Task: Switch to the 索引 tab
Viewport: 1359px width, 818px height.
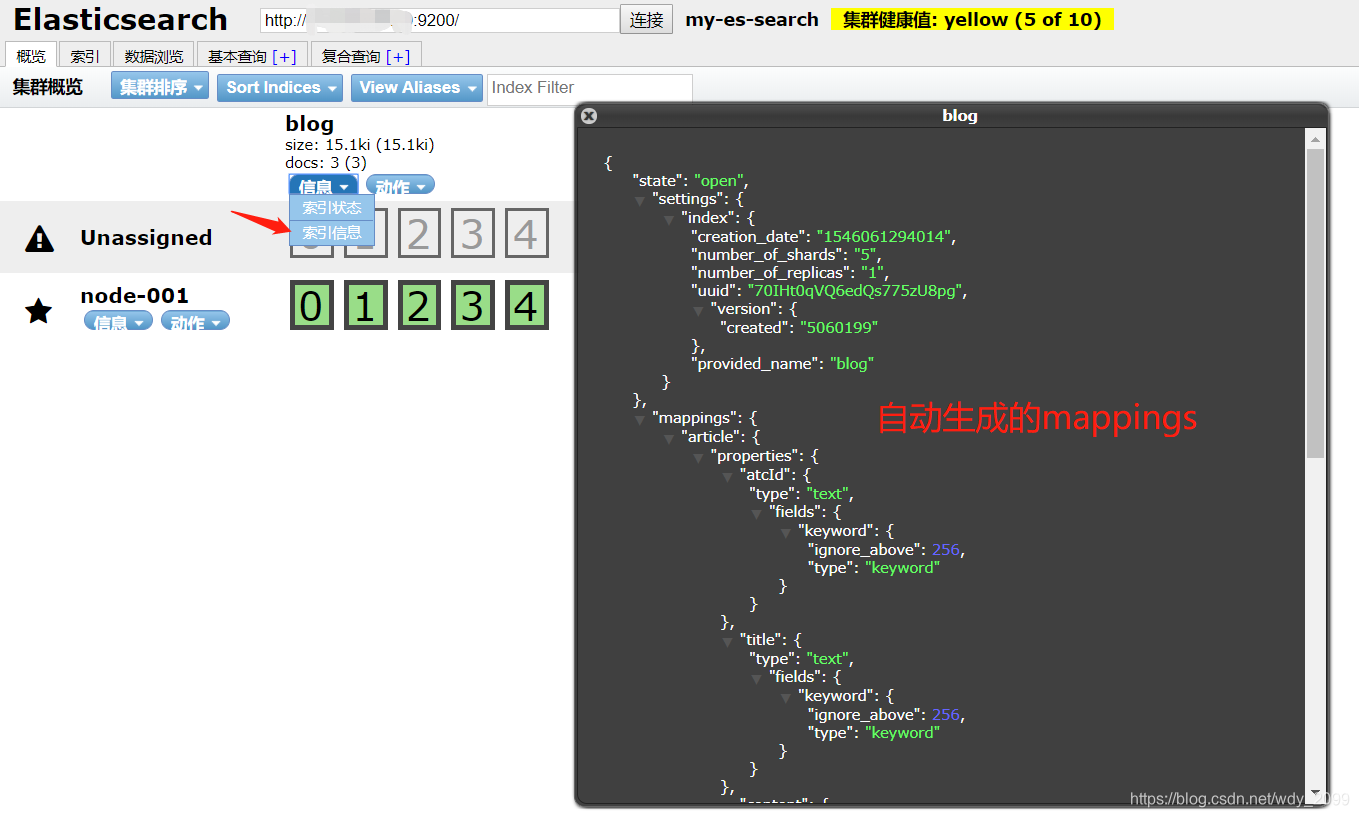Action: pyautogui.click(x=85, y=56)
